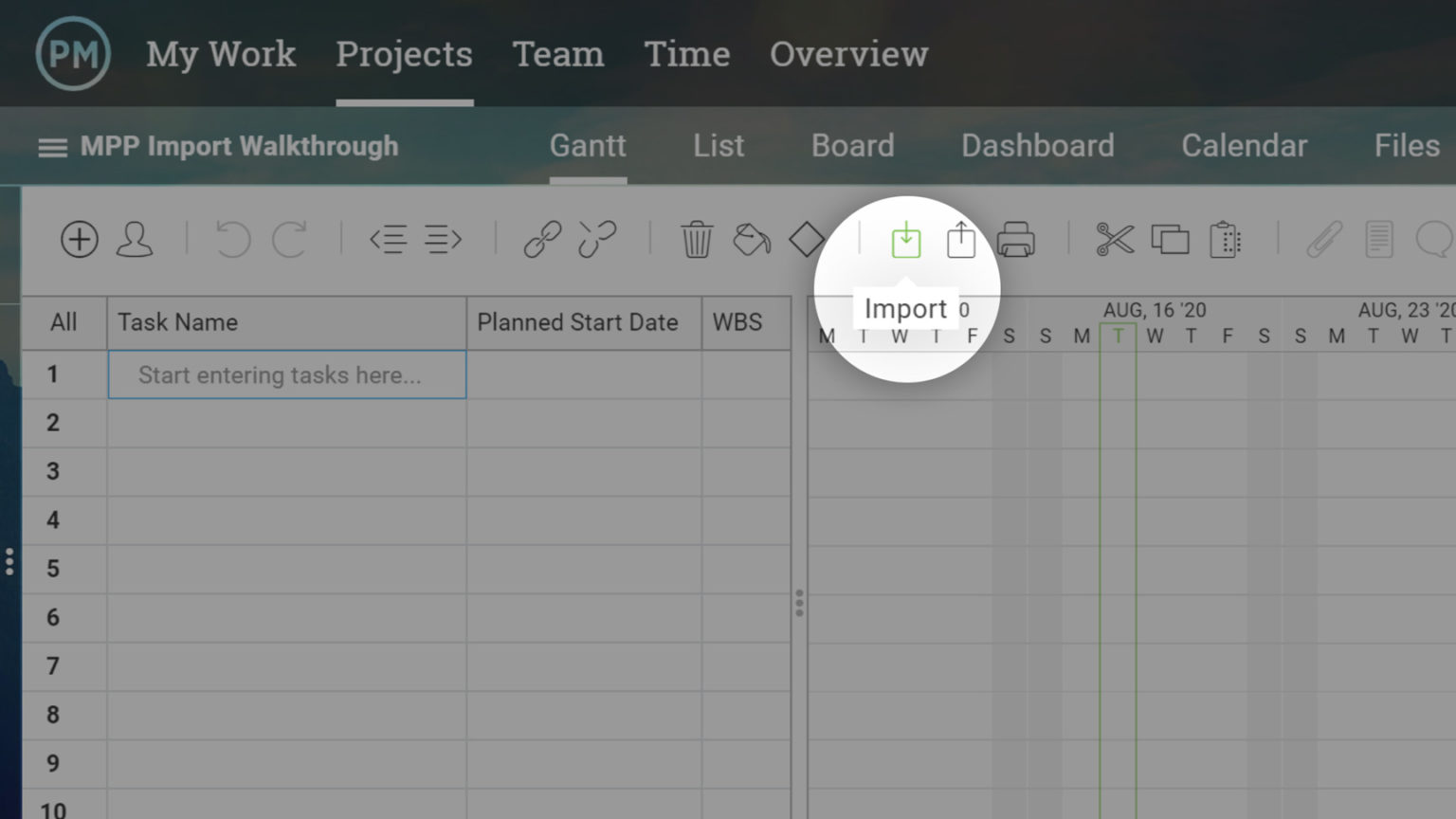Click the Milestone diamond icon
The image size is (1456, 819).
point(807,240)
